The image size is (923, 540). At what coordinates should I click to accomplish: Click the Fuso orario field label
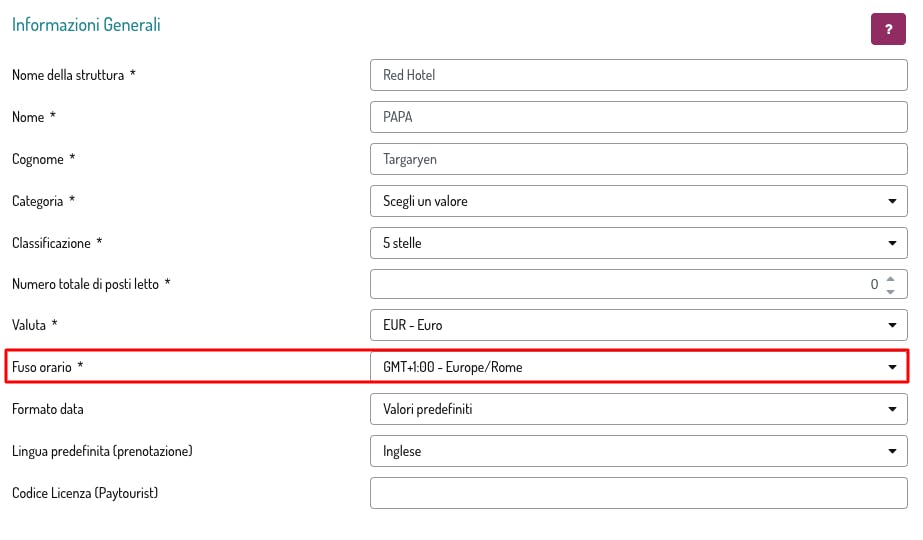pyautogui.click(x=42, y=367)
